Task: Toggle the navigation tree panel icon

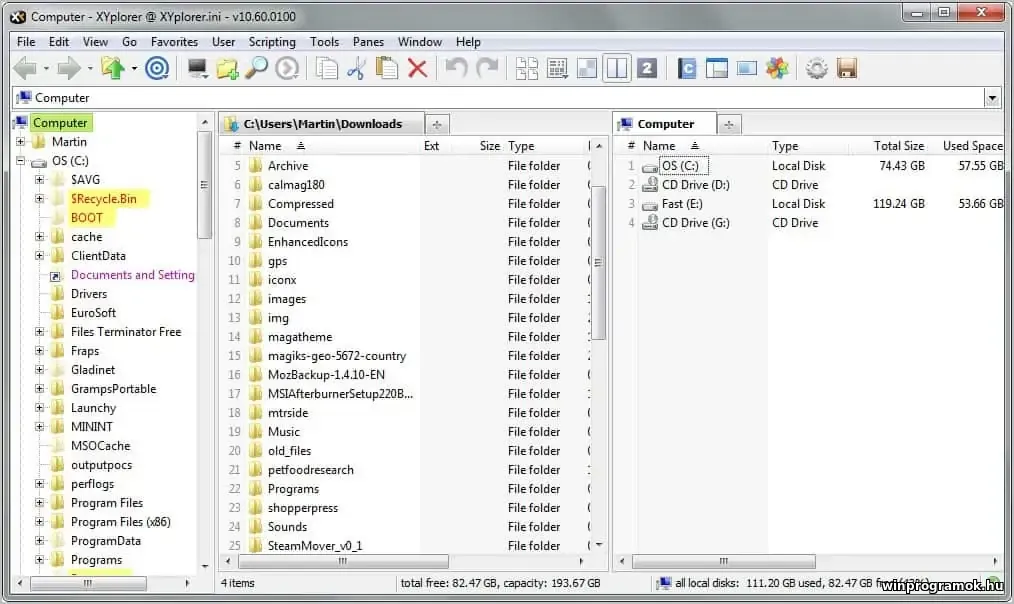Action: (717, 68)
